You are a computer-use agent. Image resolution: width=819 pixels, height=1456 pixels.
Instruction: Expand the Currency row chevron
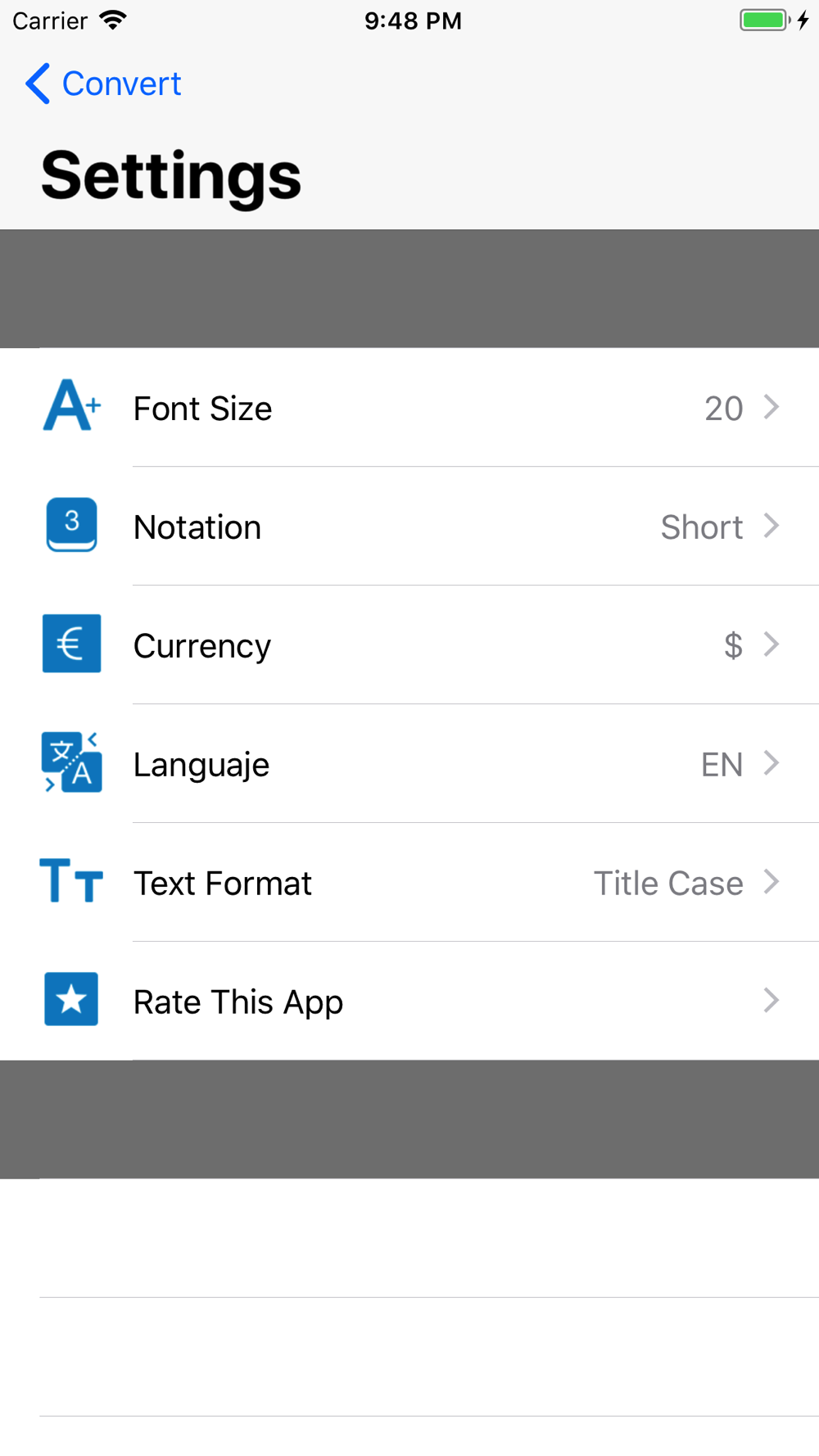(771, 644)
